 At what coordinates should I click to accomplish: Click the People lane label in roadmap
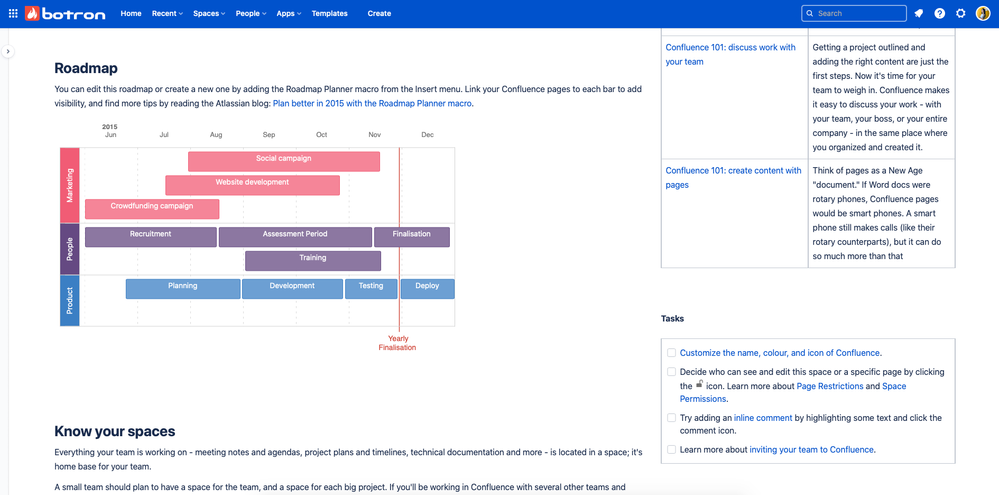click(x=69, y=249)
